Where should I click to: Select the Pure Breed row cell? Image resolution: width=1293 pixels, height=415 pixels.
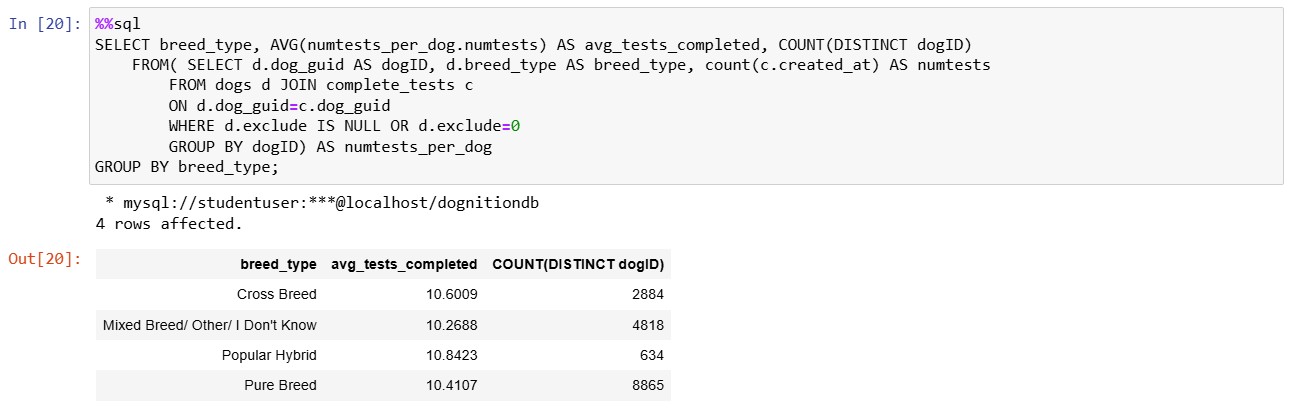[x=280, y=385]
